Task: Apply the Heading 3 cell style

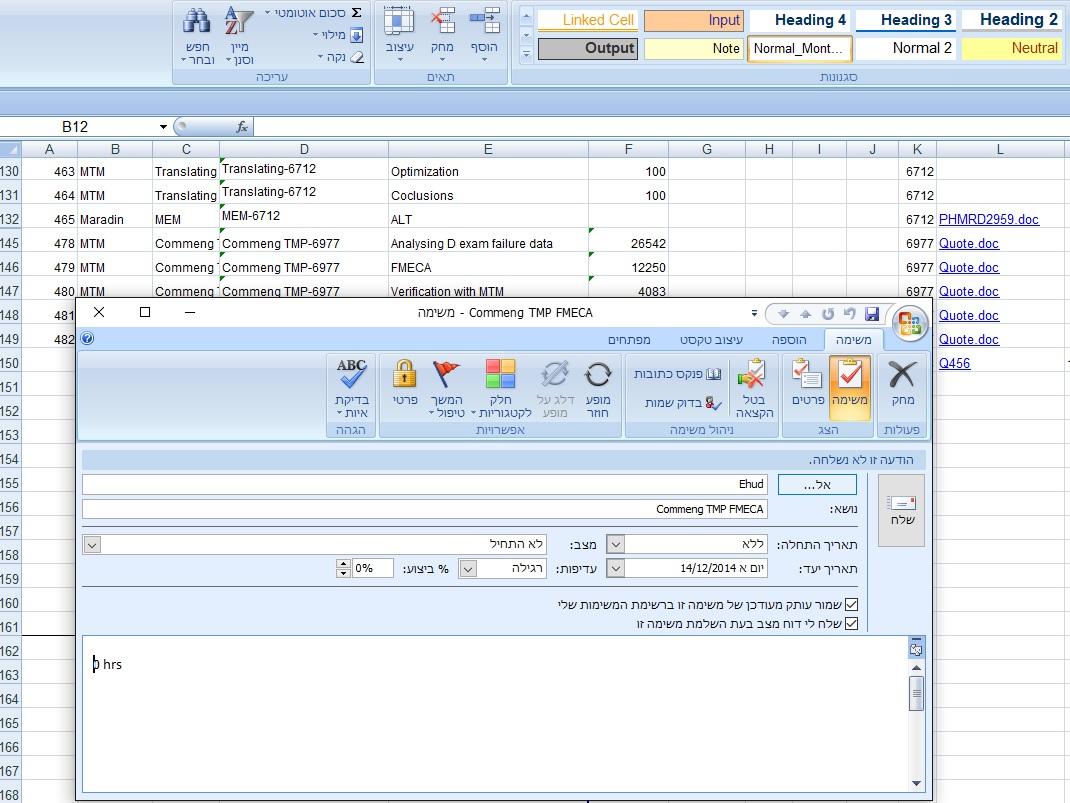Action: pyautogui.click(x=905, y=20)
